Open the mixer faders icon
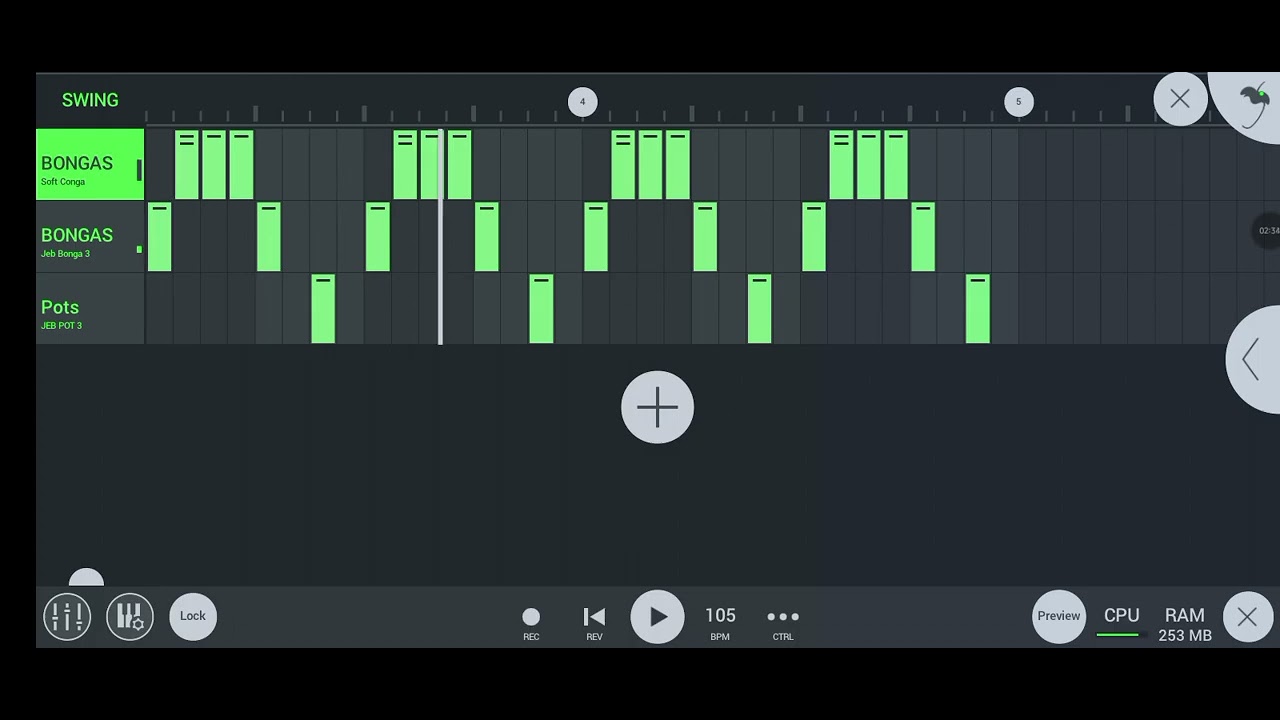Viewport: 1280px width, 720px height. [67, 616]
